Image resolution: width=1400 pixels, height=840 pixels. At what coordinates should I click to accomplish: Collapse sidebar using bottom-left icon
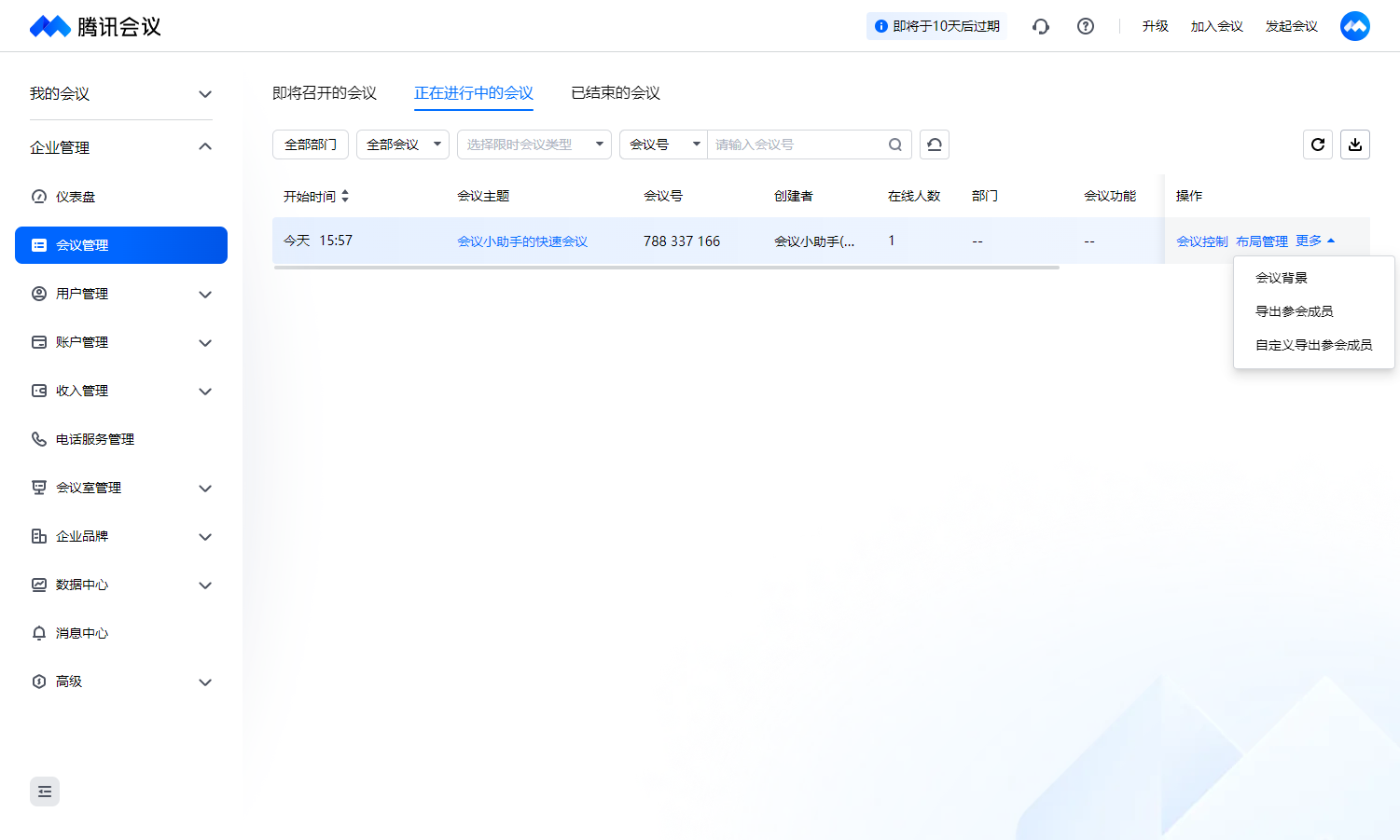coord(45,792)
